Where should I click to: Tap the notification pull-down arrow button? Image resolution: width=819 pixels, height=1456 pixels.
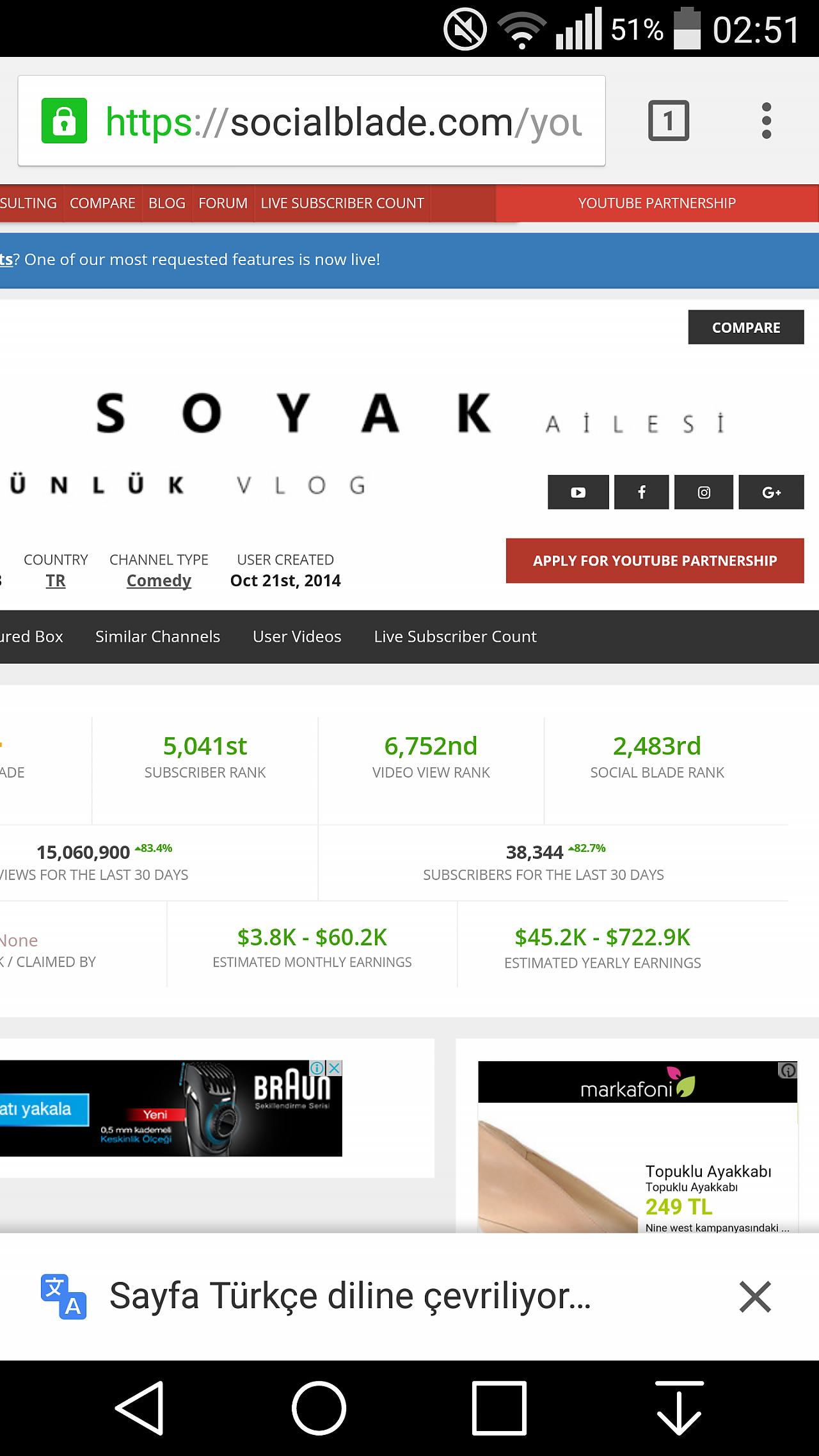click(x=680, y=1408)
